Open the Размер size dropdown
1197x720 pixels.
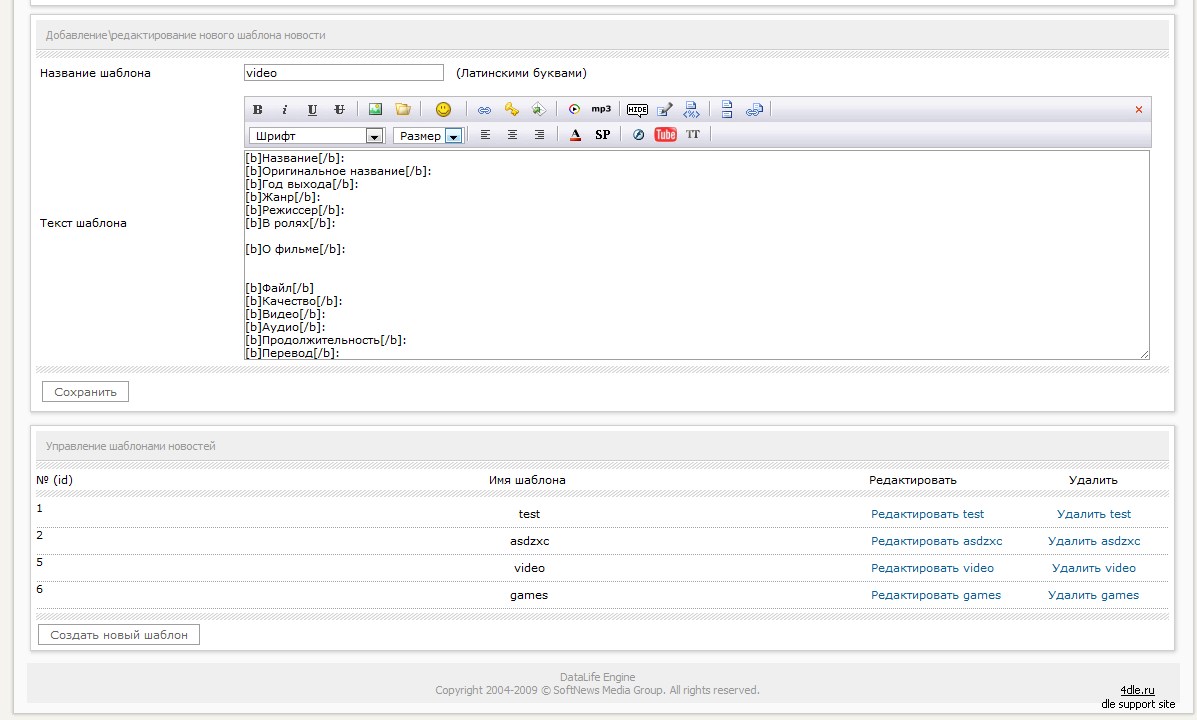point(428,136)
